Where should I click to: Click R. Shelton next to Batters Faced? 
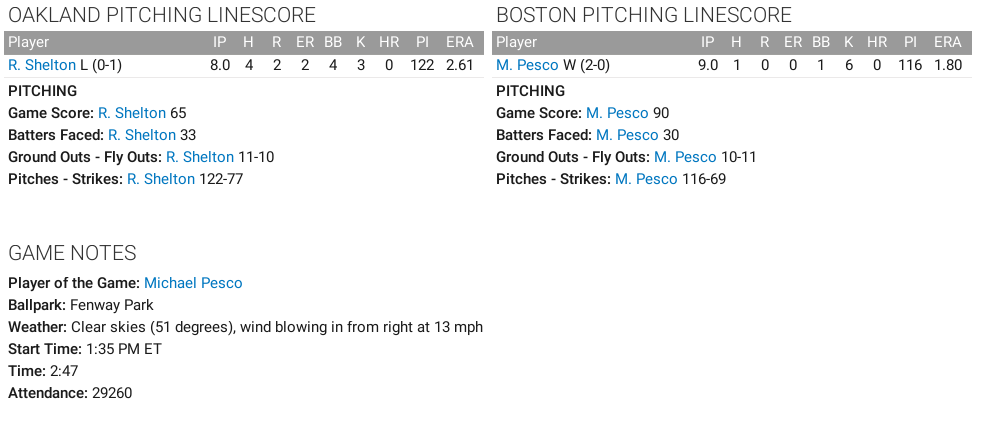(142, 135)
